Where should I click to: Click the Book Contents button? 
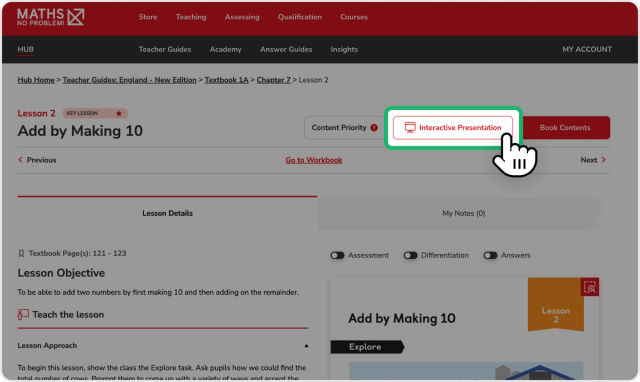[565, 128]
